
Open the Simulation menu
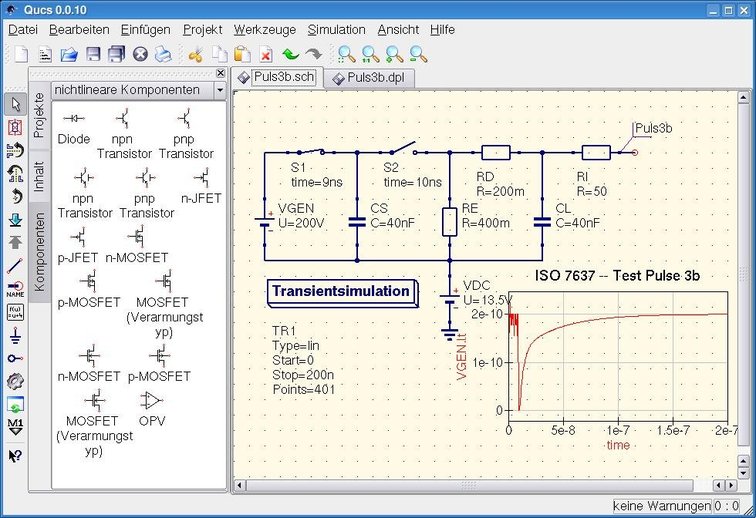[x=336, y=30]
